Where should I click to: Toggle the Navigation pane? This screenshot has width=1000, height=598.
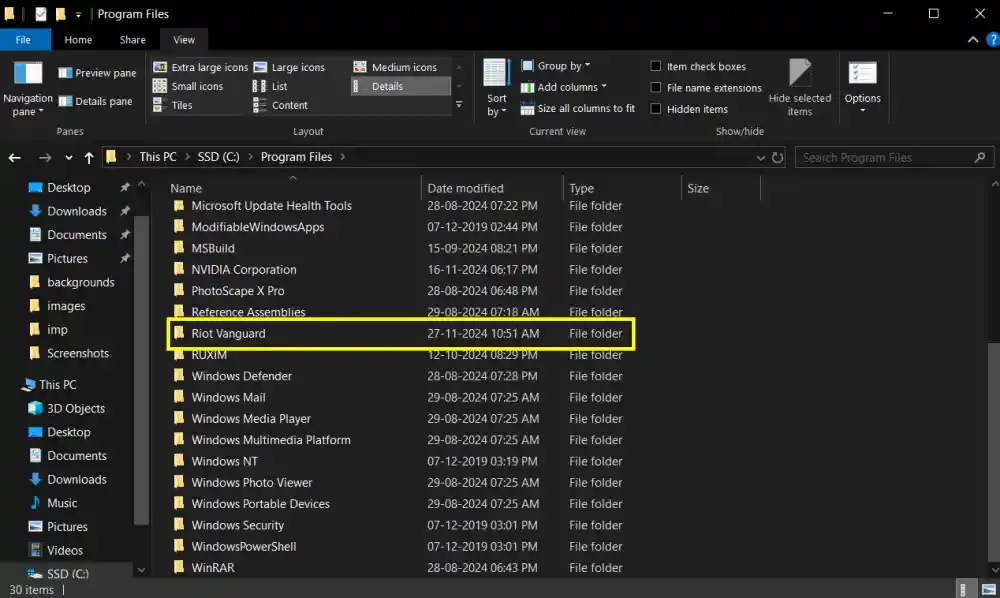[29, 87]
